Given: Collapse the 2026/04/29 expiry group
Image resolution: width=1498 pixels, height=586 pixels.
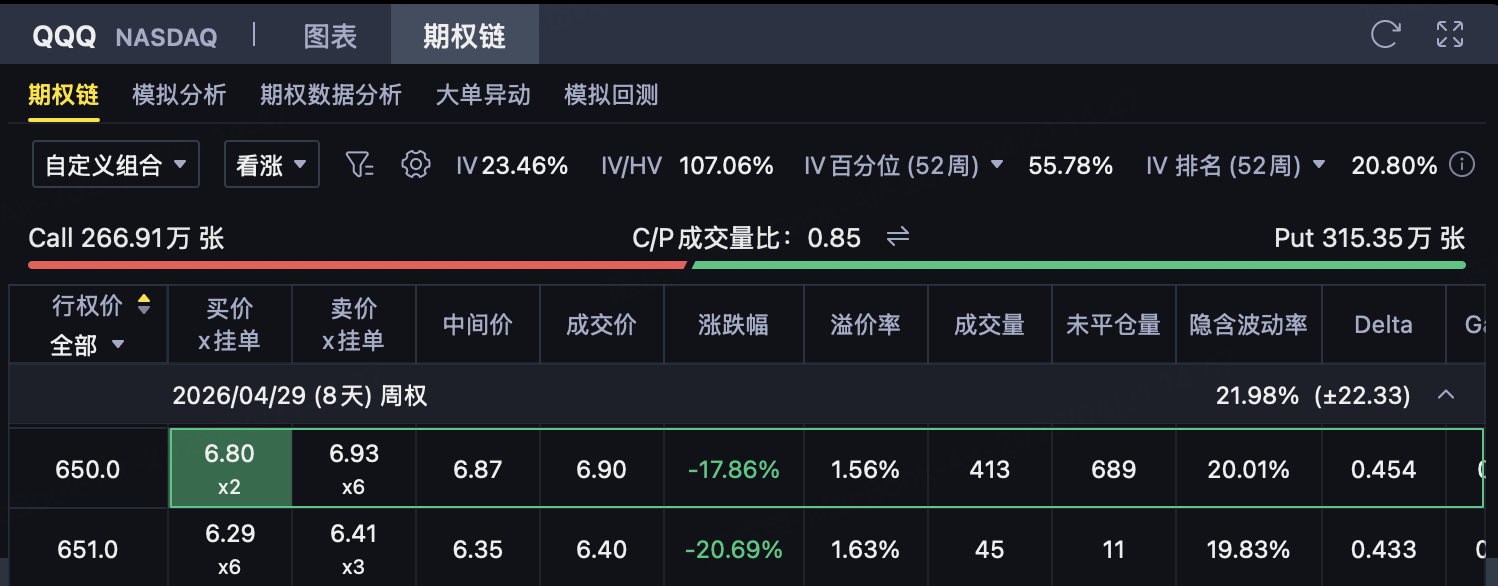Looking at the screenshot, I should click(1445, 396).
